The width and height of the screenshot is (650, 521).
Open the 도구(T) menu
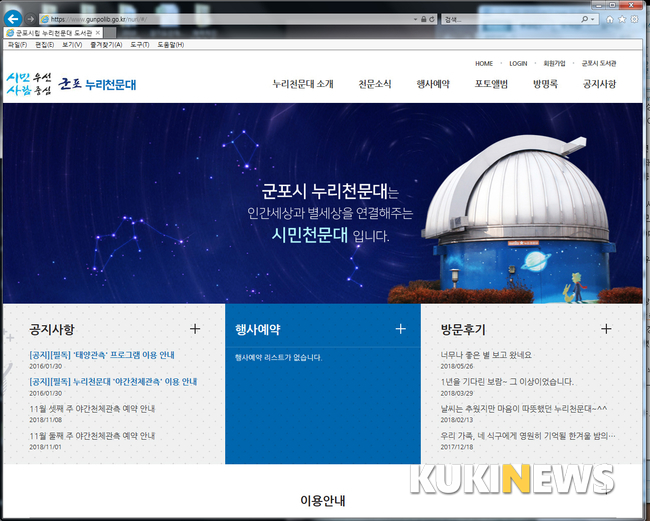pyautogui.click(x=140, y=45)
